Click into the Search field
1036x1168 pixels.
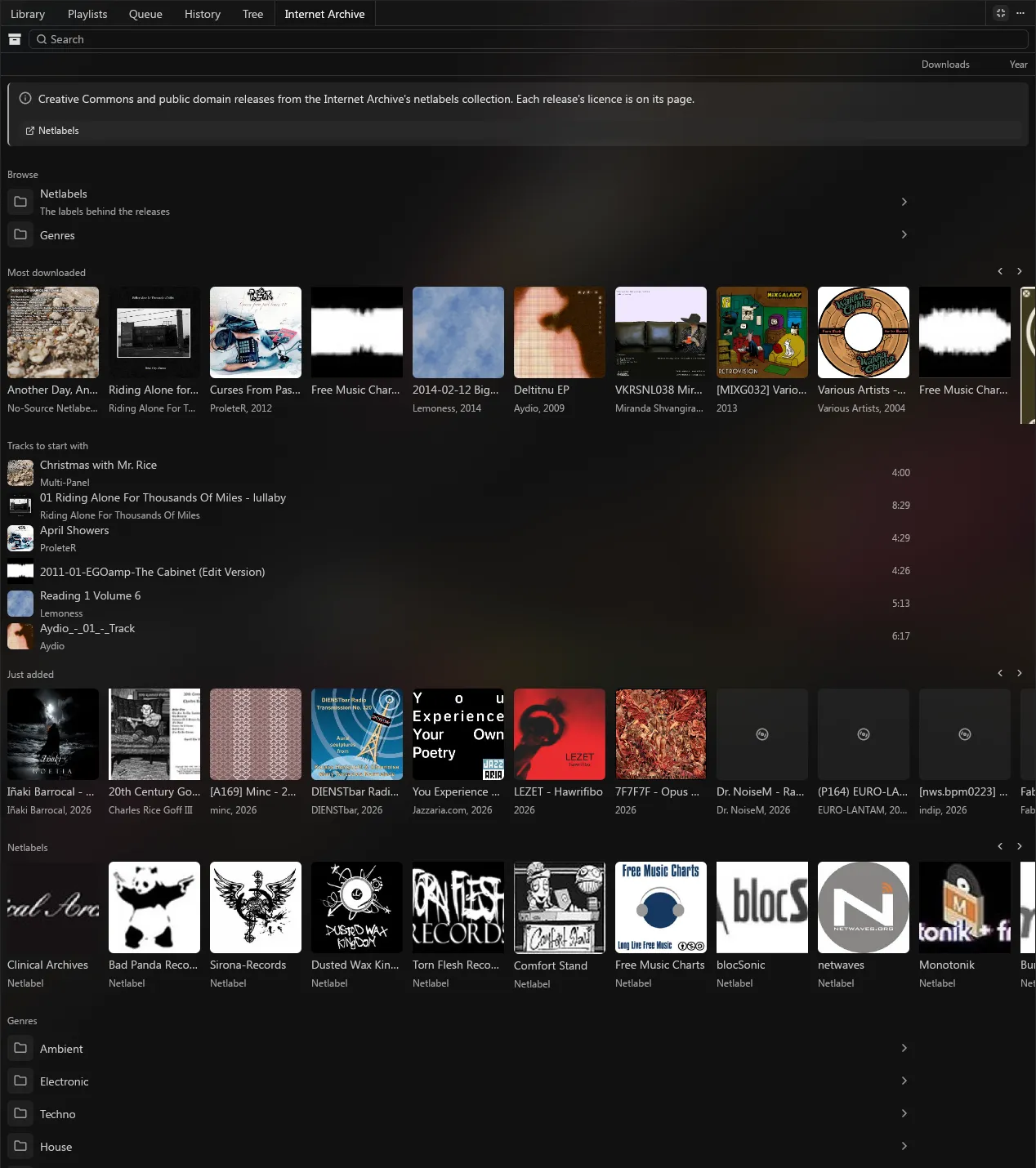point(528,39)
